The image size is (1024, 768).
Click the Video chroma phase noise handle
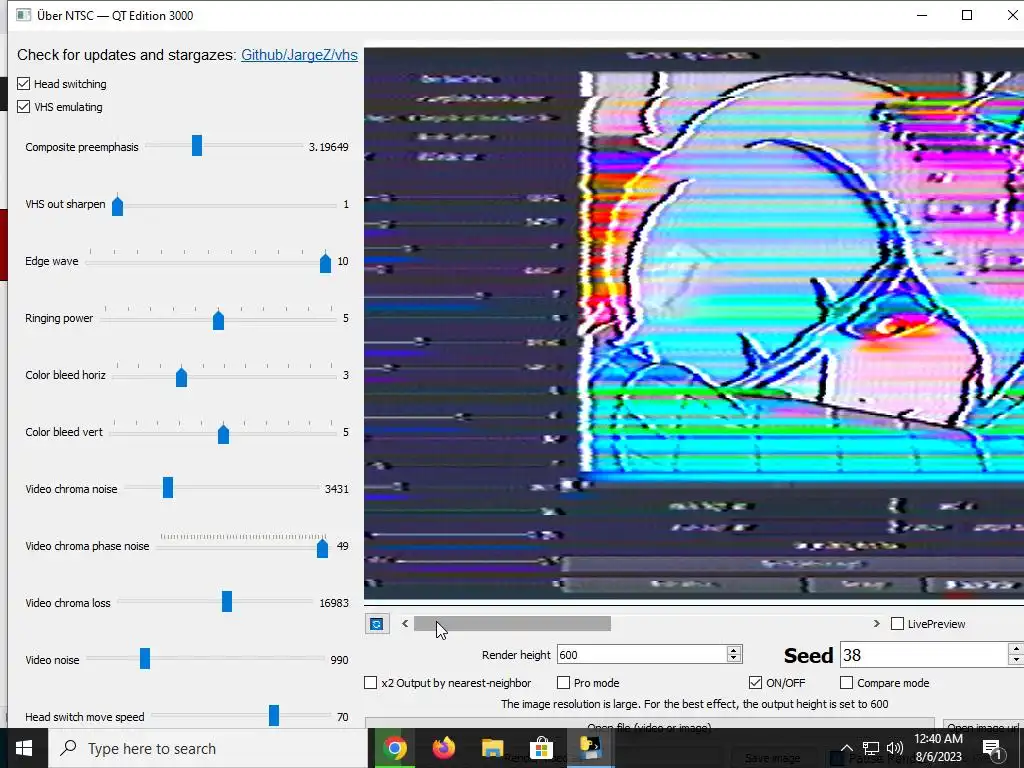click(322, 547)
